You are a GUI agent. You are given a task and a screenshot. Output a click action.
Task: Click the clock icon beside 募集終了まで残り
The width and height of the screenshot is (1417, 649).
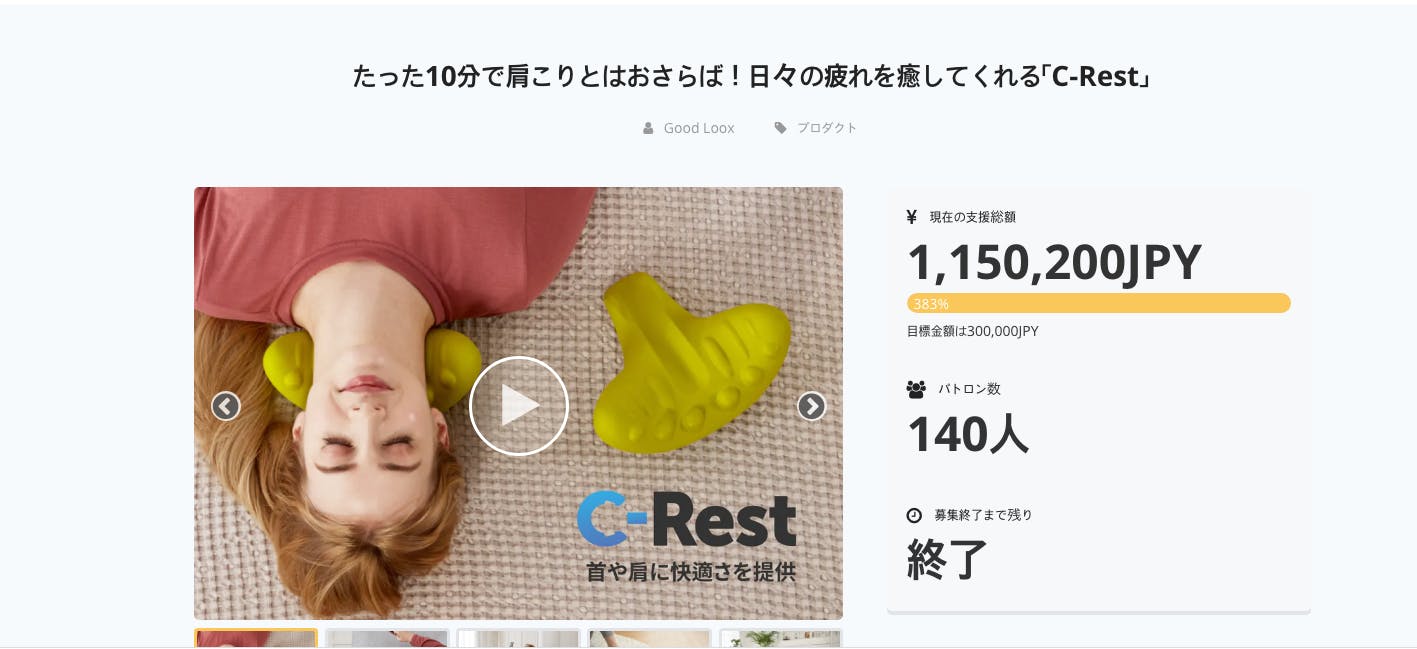coord(914,515)
